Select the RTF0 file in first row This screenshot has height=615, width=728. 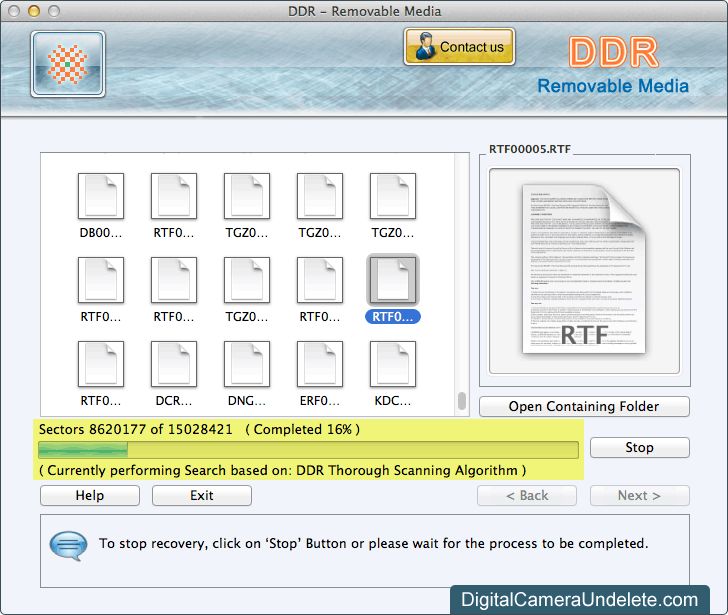(x=174, y=196)
